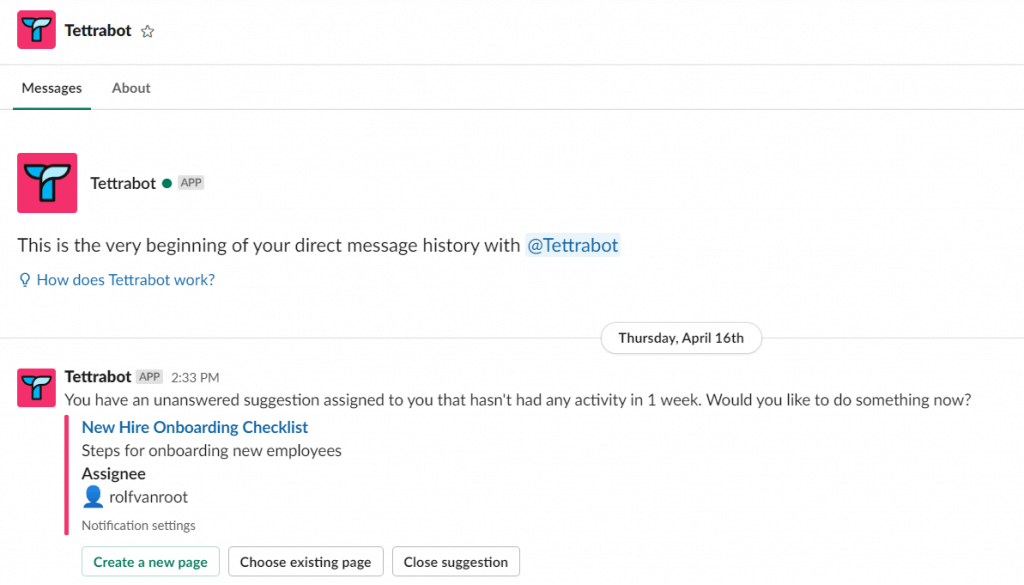The height and width of the screenshot is (585, 1024).
Task: Click the @Tettrabot mention
Action: coord(573,245)
